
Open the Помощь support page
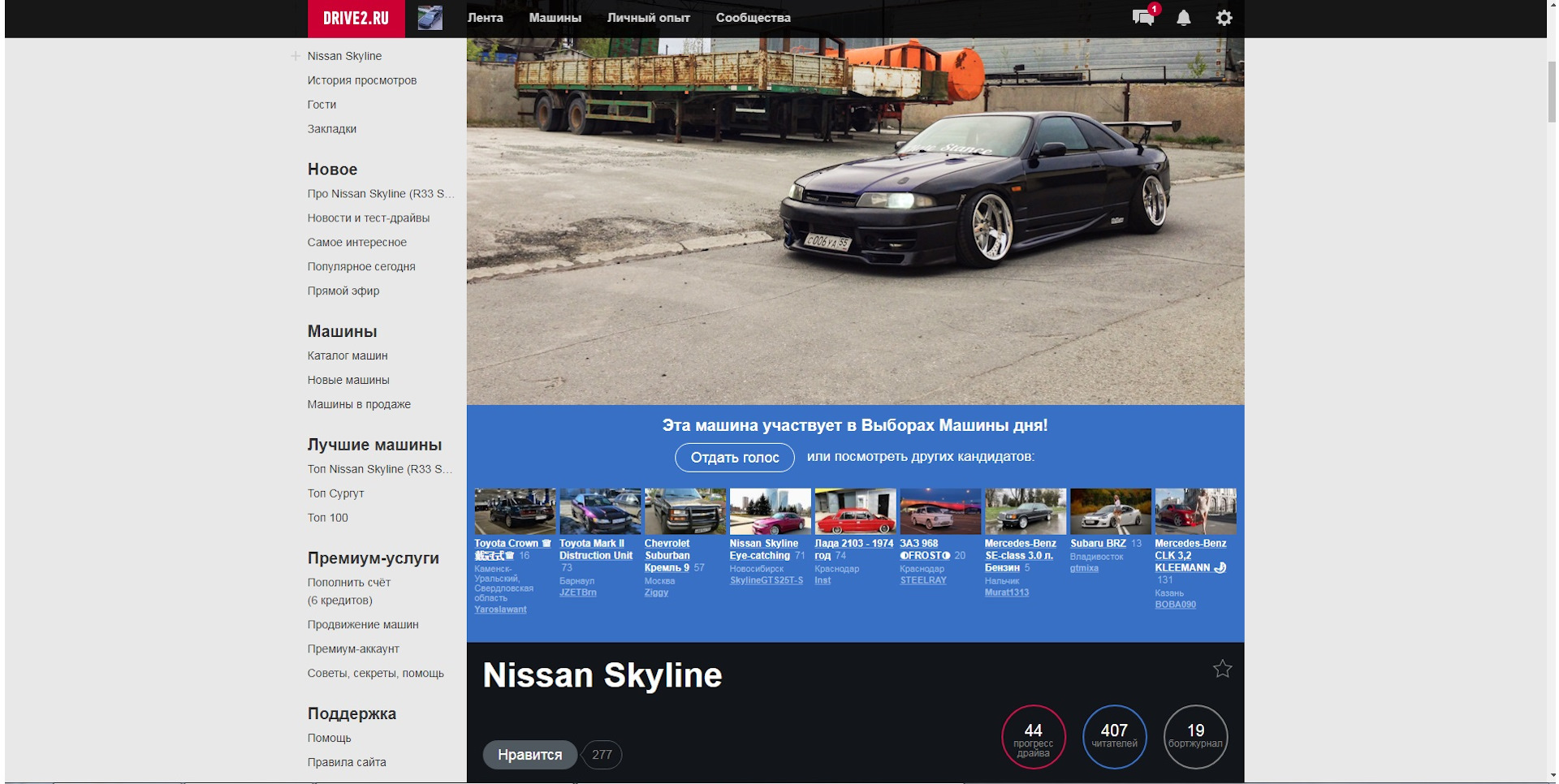[329, 738]
